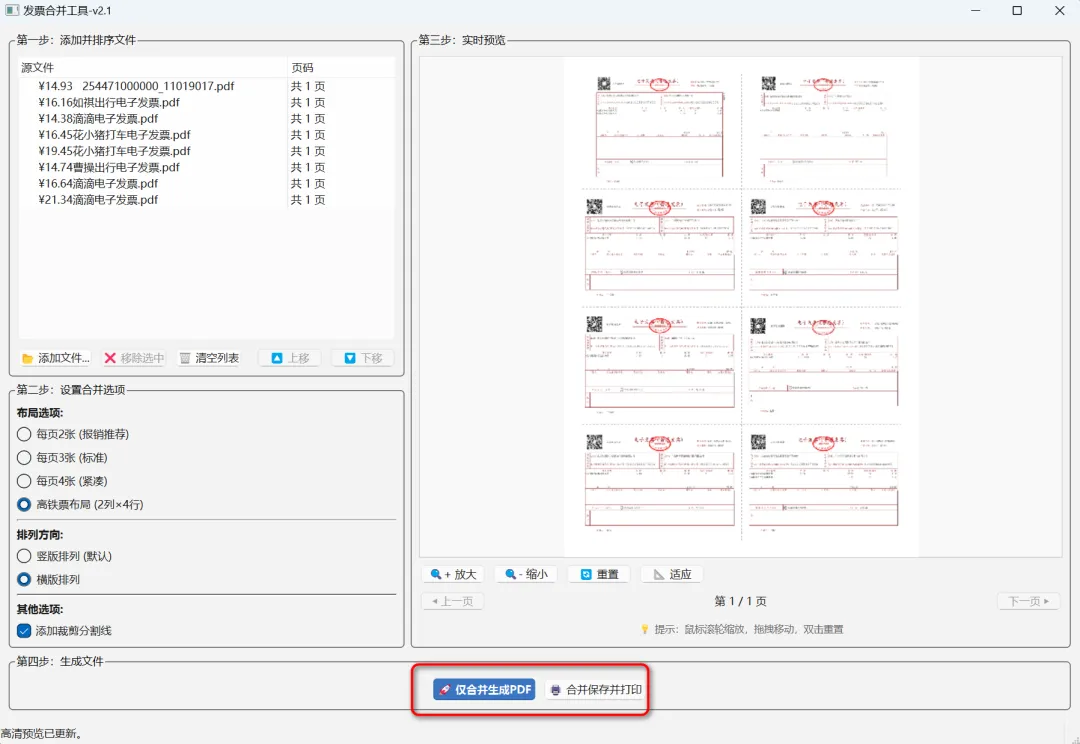Click the trash icon on 清空列表 button
This screenshot has height=744, width=1080.
click(185, 358)
